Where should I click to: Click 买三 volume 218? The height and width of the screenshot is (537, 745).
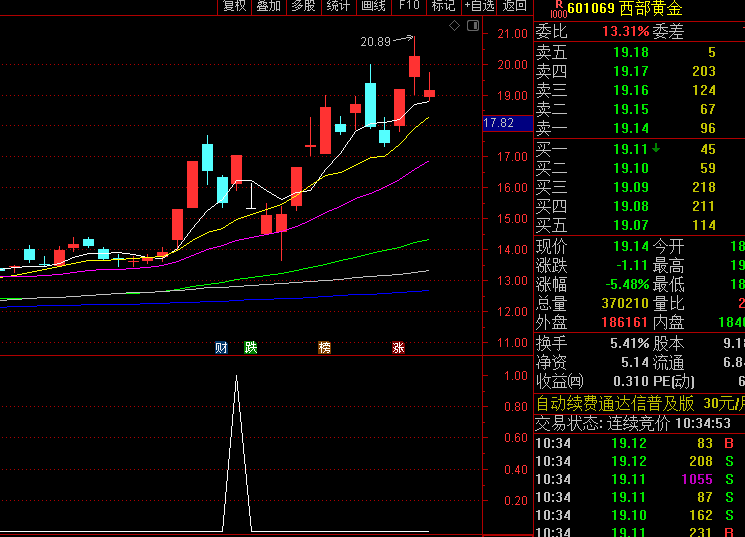point(704,187)
